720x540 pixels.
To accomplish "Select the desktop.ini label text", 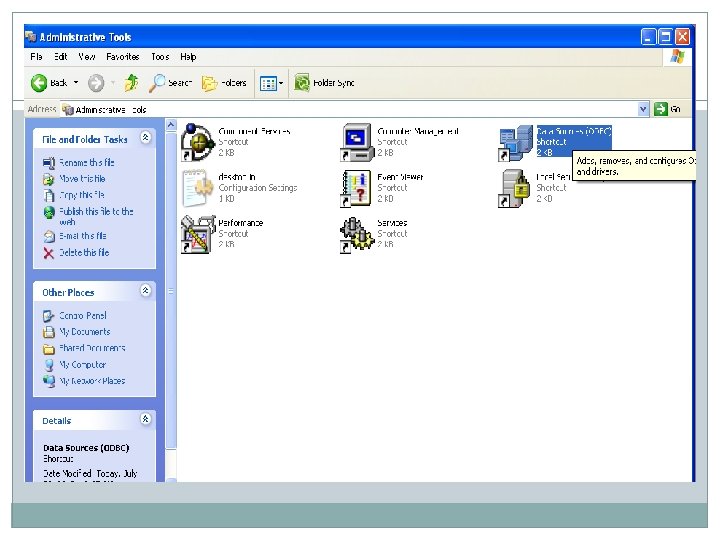I will coord(237,177).
